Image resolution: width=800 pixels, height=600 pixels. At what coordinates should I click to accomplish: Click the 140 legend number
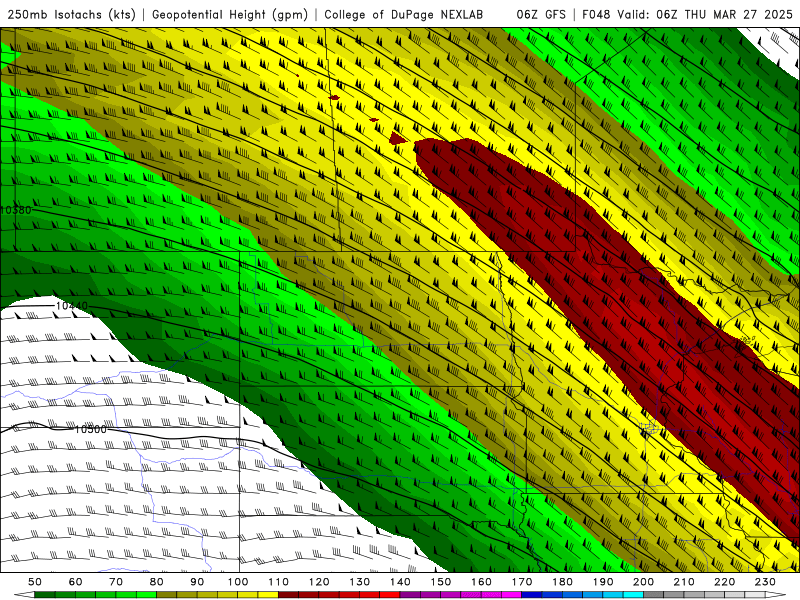tap(400, 582)
